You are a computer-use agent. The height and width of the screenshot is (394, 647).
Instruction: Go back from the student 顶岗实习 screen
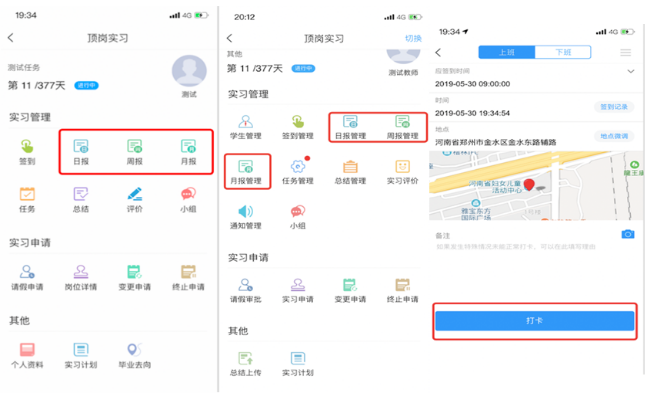tap(11, 38)
